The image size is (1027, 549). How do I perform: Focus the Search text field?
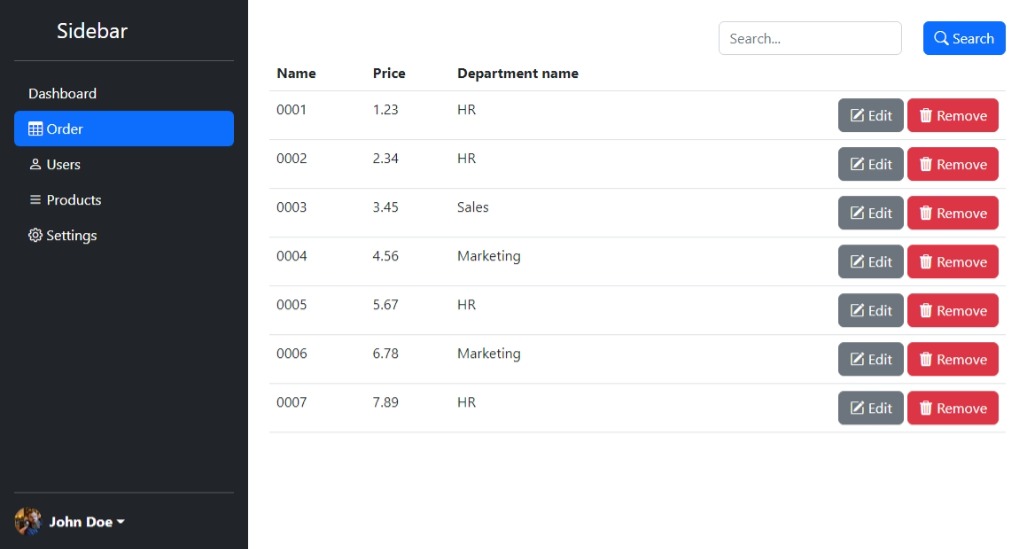809,39
